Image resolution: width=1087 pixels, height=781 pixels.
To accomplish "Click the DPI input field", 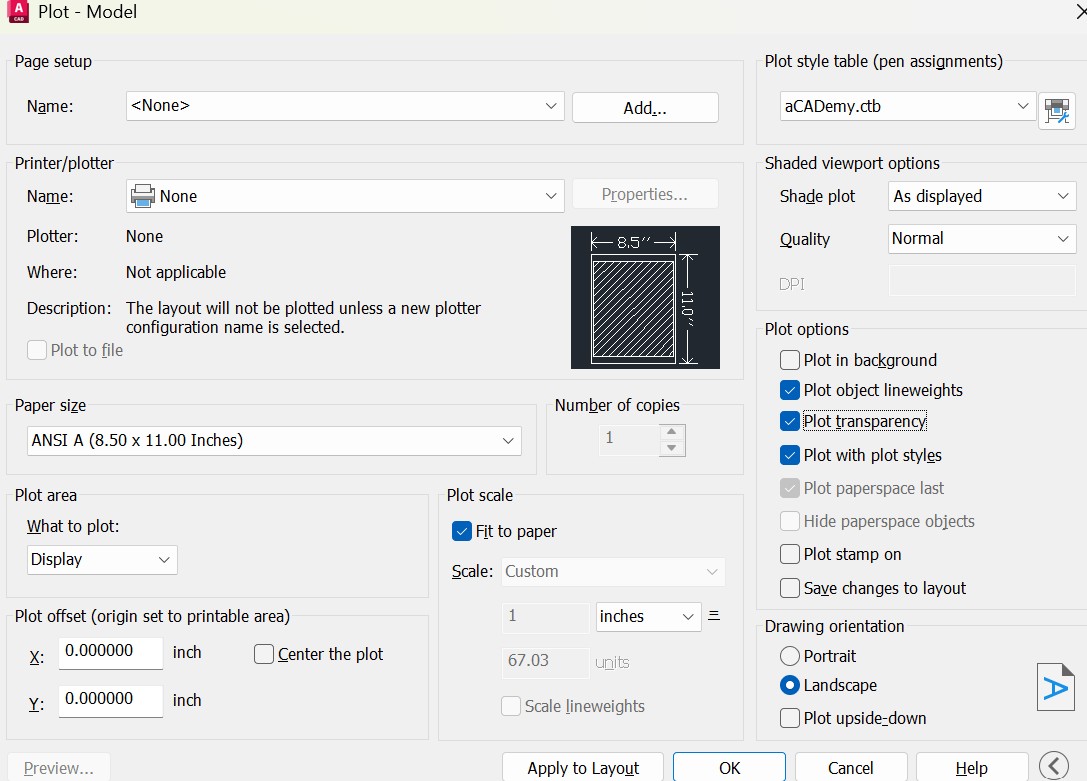I will [982, 281].
